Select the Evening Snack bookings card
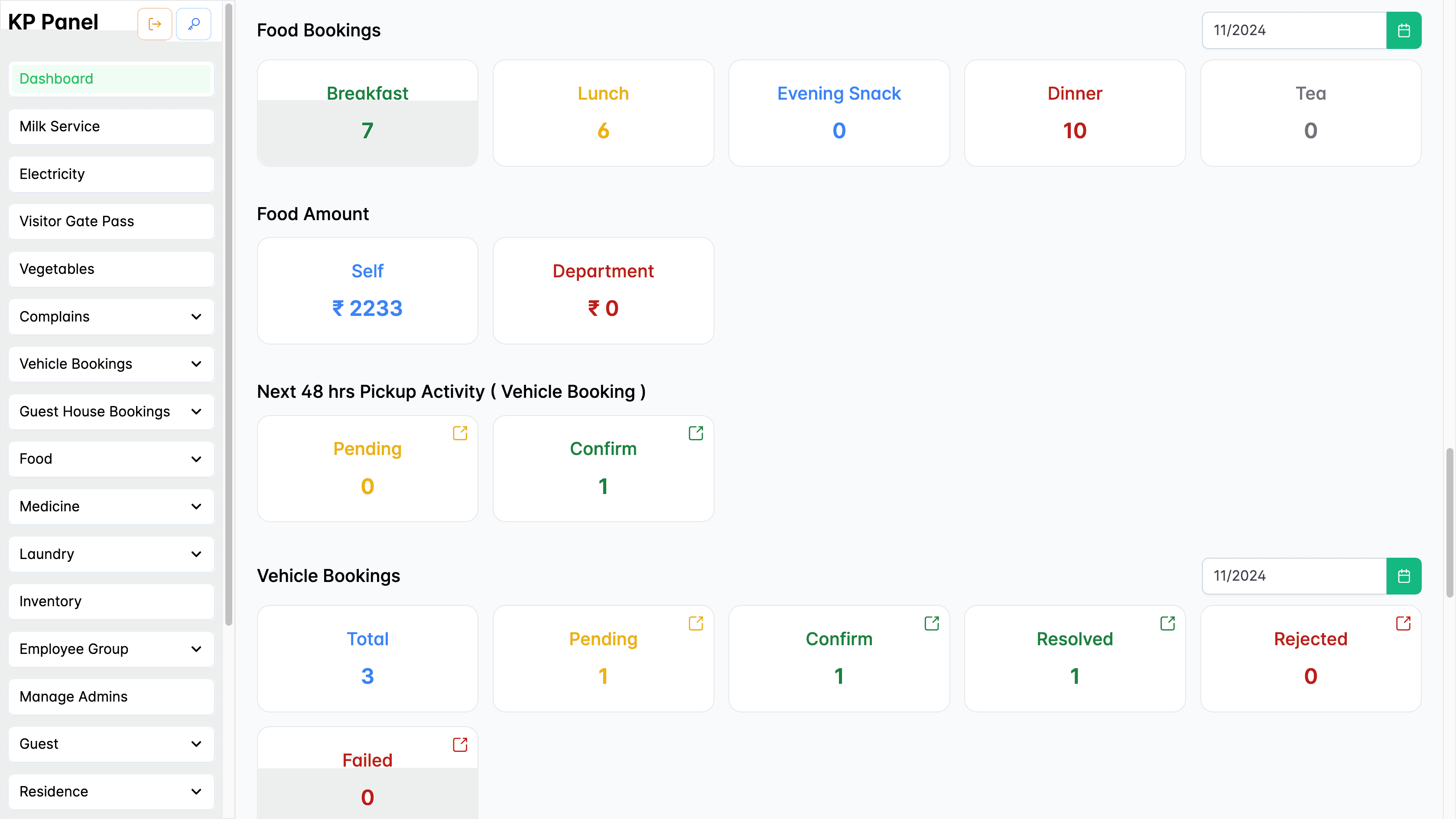The height and width of the screenshot is (819, 1456). tap(839, 113)
